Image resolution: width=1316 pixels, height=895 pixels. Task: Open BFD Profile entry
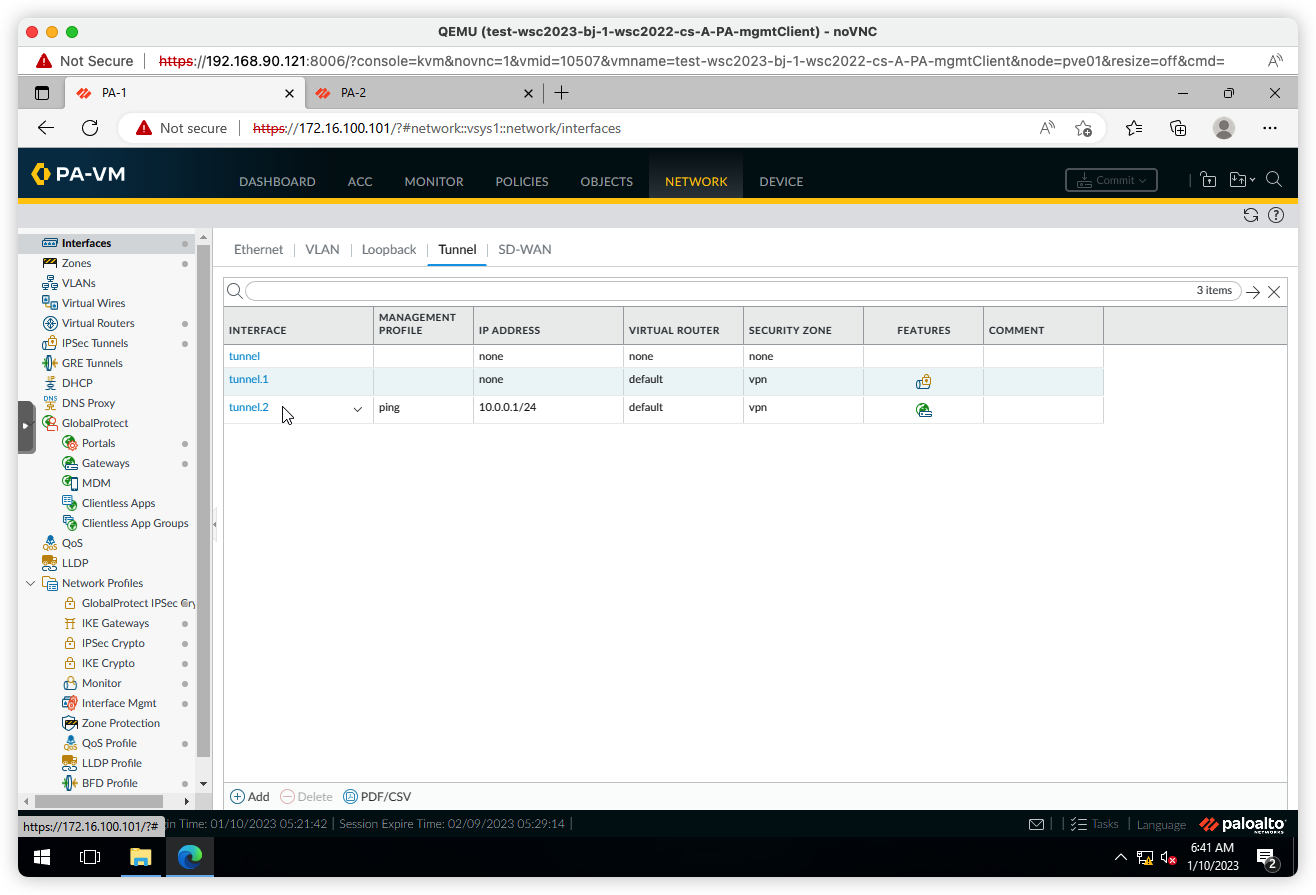[109, 783]
